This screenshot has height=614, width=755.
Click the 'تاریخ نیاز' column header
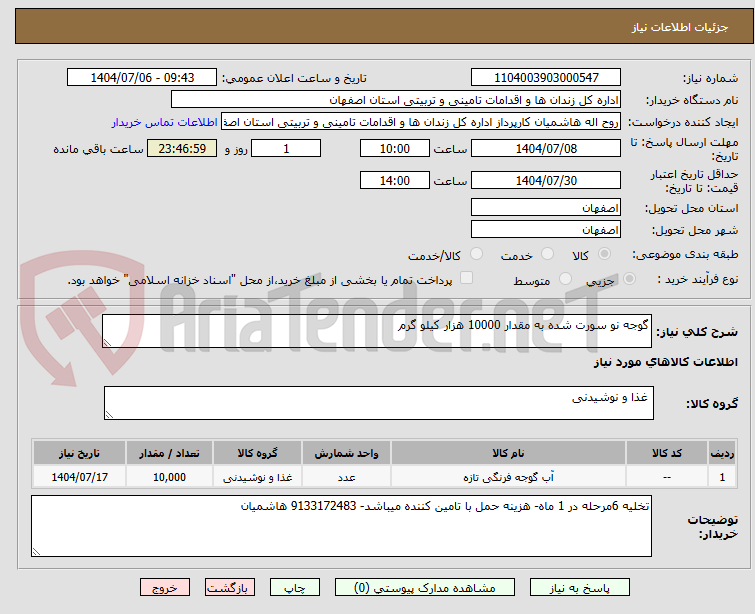pyautogui.click(x=79, y=453)
